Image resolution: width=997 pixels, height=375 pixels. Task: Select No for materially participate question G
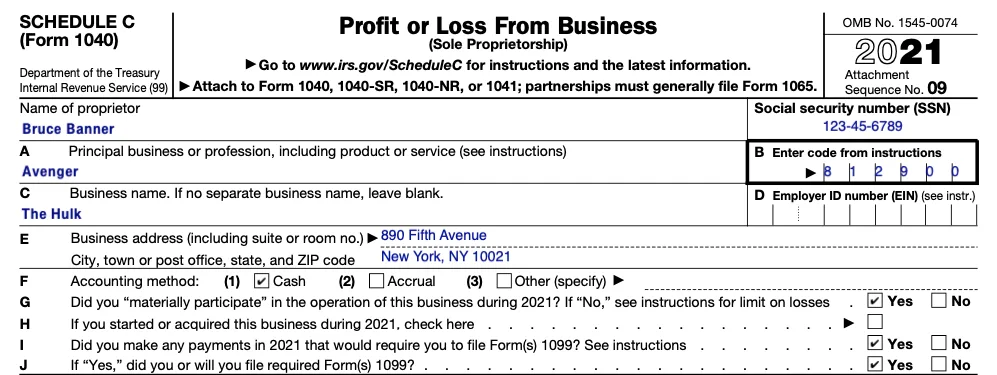pos(939,301)
